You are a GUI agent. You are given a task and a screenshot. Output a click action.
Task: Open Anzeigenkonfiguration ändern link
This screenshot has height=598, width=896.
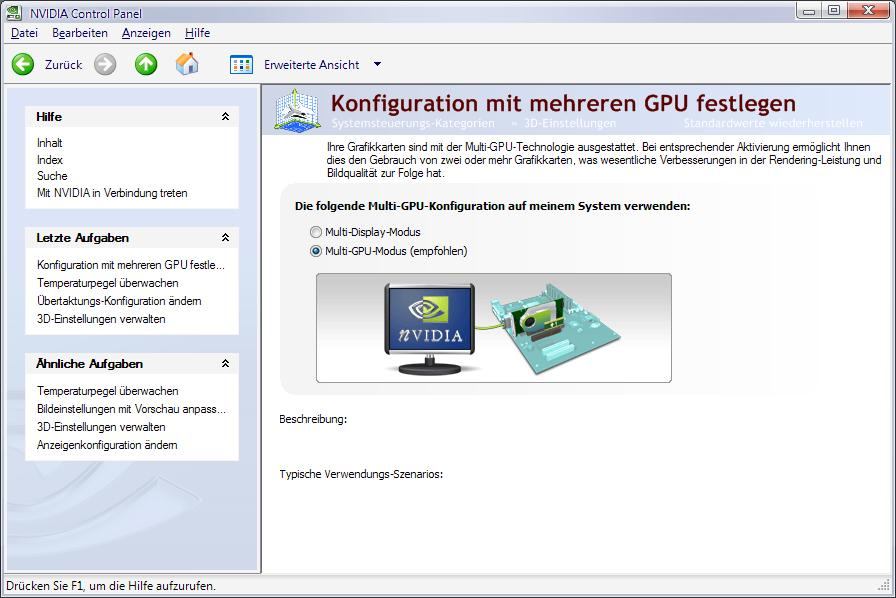coord(107,445)
